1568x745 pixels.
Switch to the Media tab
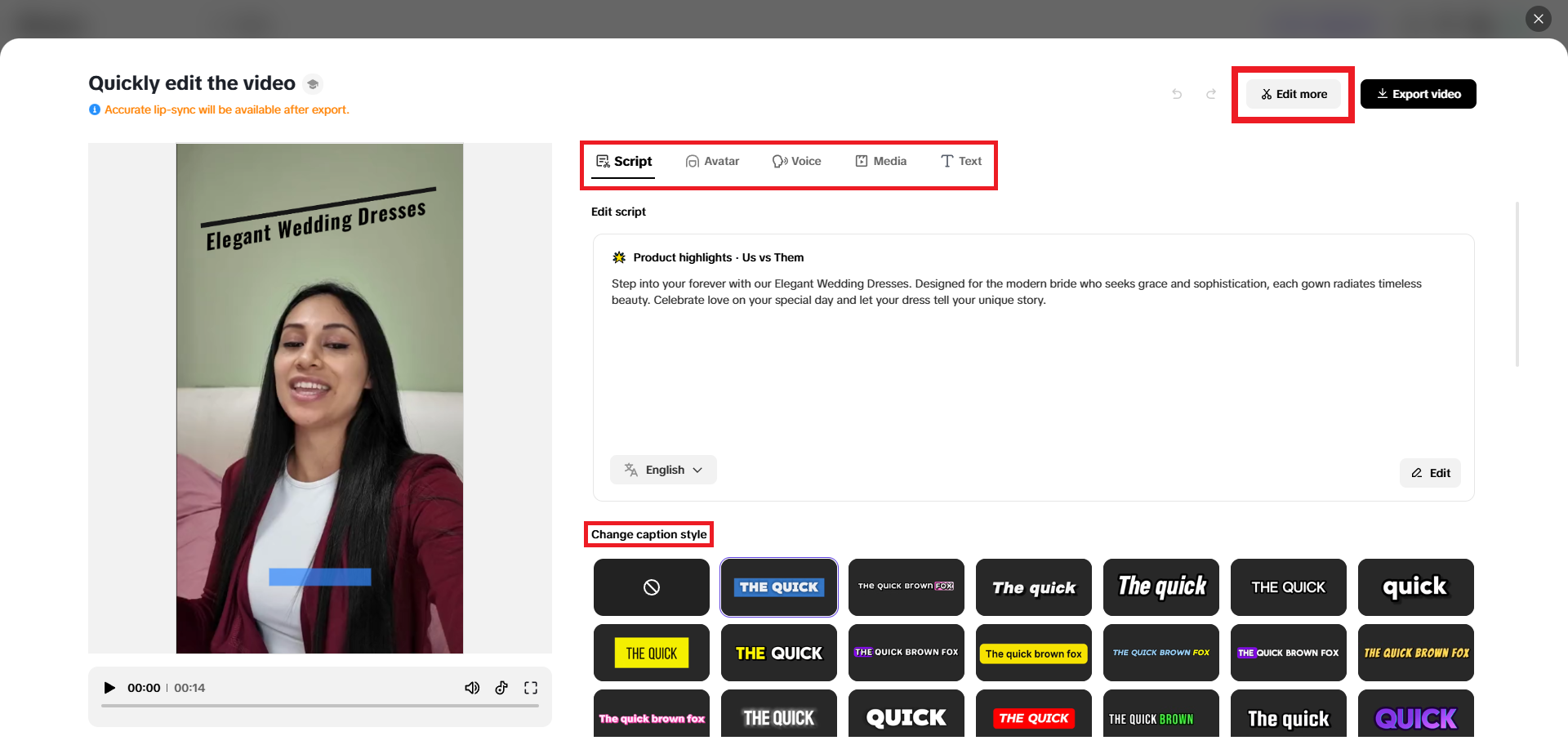pyautogui.click(x=881, y=161)
